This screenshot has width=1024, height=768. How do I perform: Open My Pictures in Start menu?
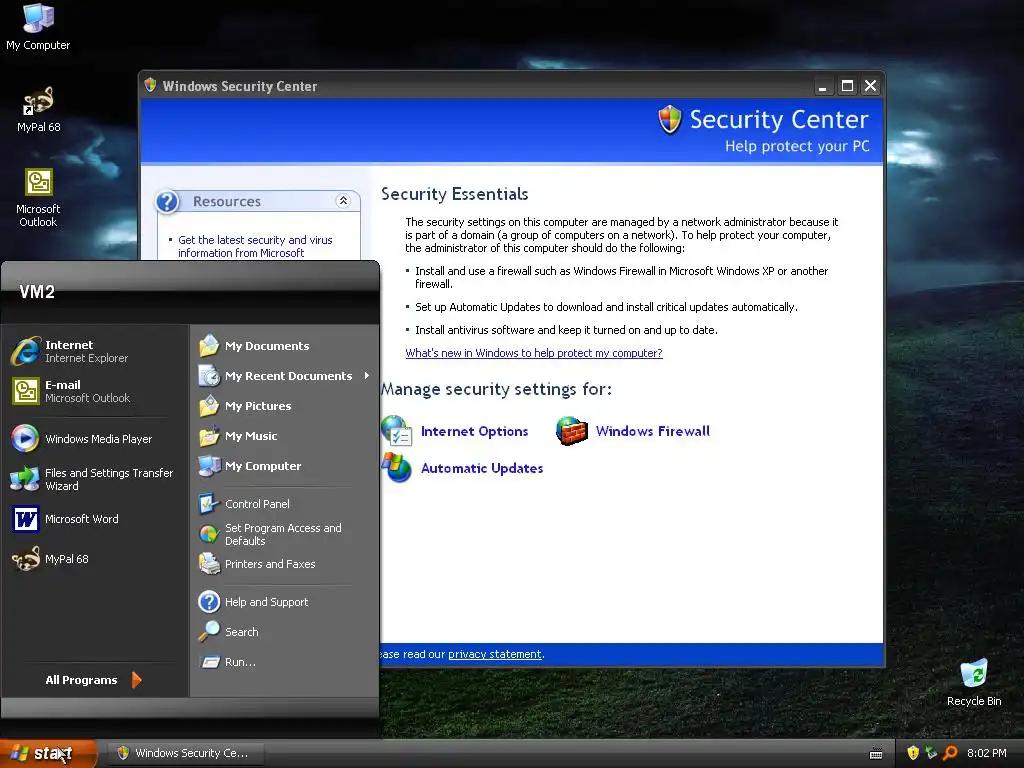coord(246,406)
